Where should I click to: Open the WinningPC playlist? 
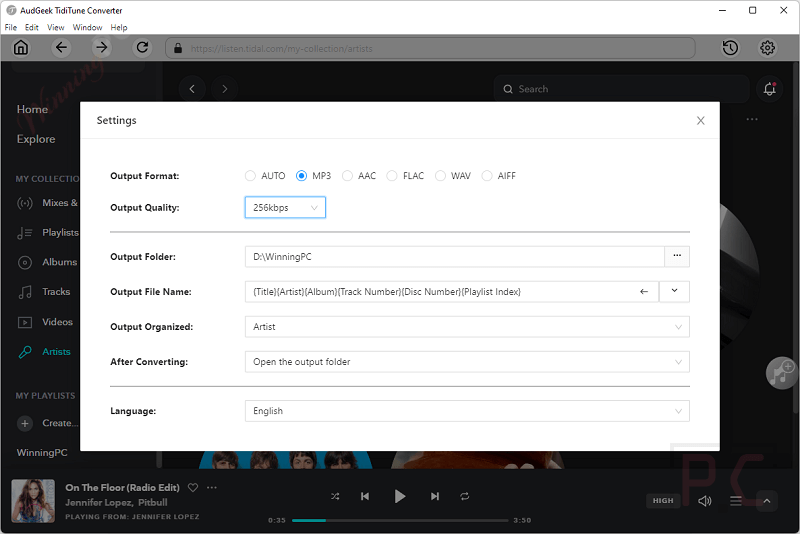point(42,452)
